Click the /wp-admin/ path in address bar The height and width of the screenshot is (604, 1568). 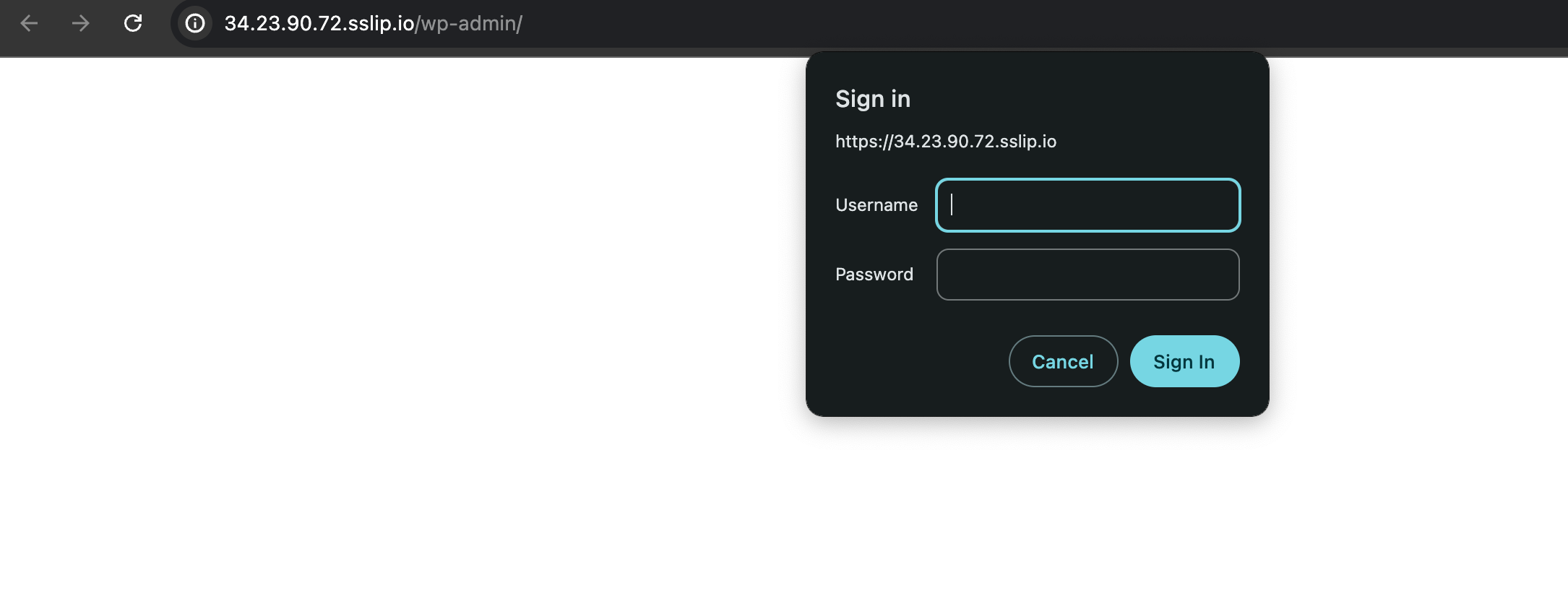point(469,24)
